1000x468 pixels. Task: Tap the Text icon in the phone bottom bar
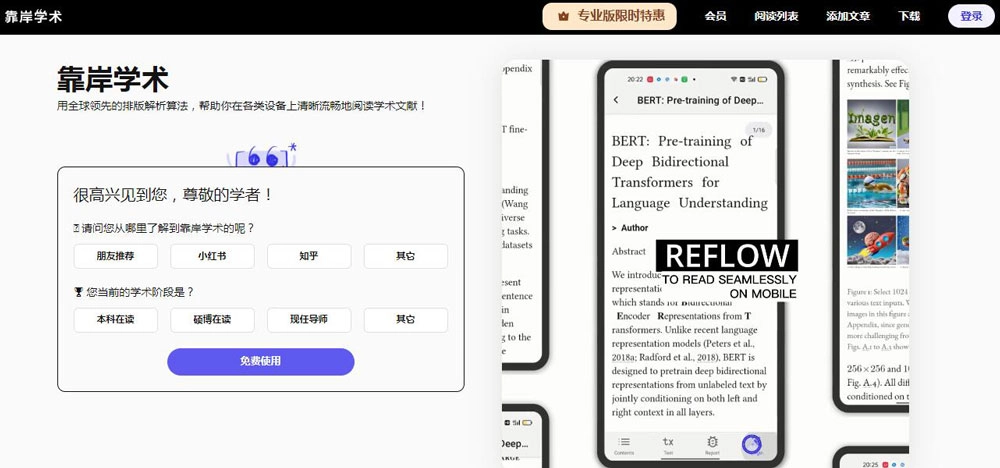point(668,445)
